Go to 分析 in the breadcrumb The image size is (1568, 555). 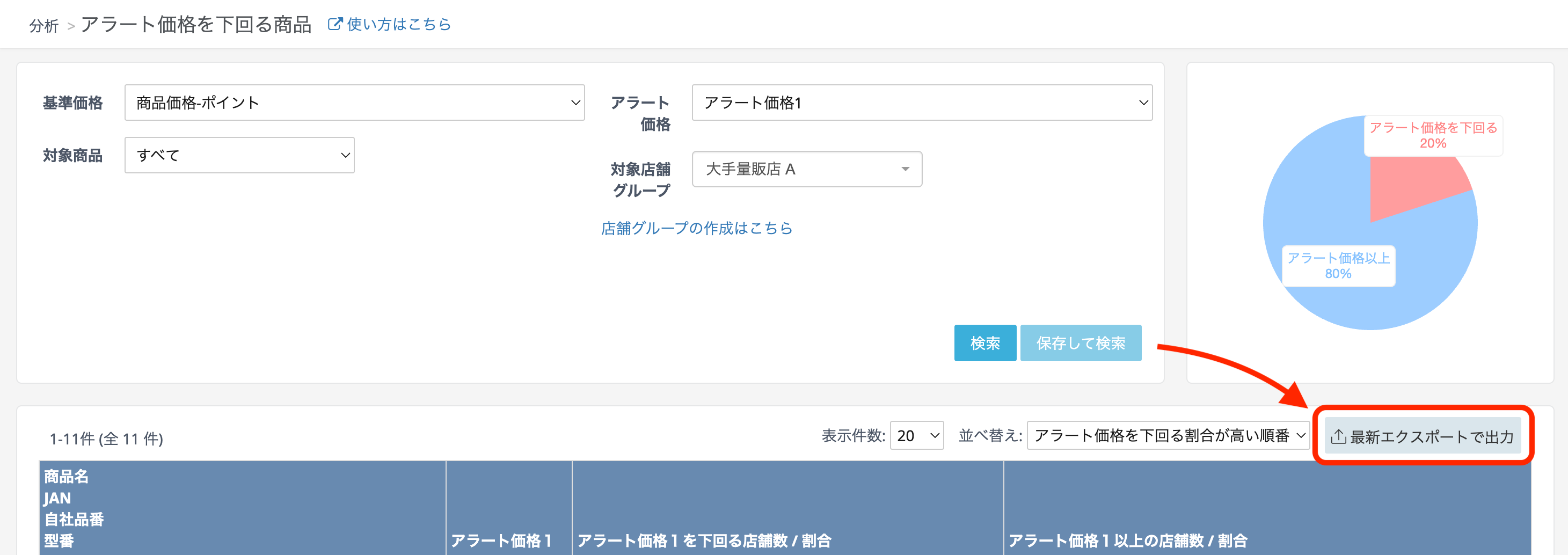click(44, 26)
